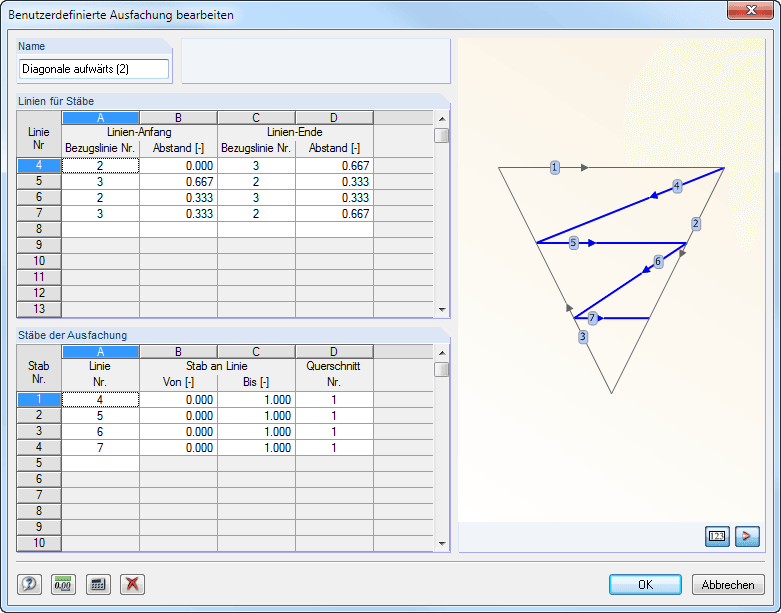The image size is (781, 613).
Task: Click Bezugslinie cell '2' for line 4 start
Action: (x=100, y=165)
